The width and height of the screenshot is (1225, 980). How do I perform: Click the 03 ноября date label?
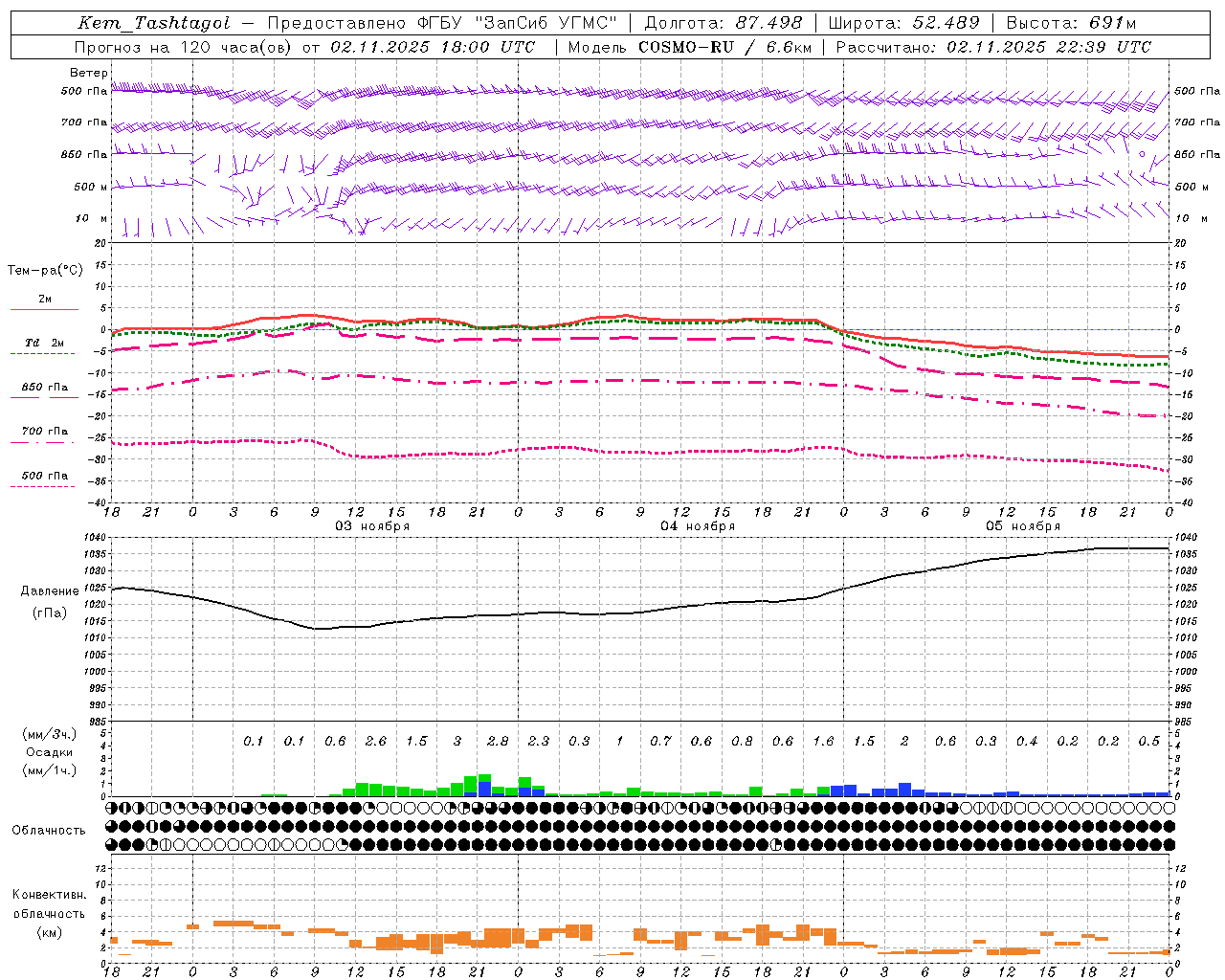click(x=372, y=526)
